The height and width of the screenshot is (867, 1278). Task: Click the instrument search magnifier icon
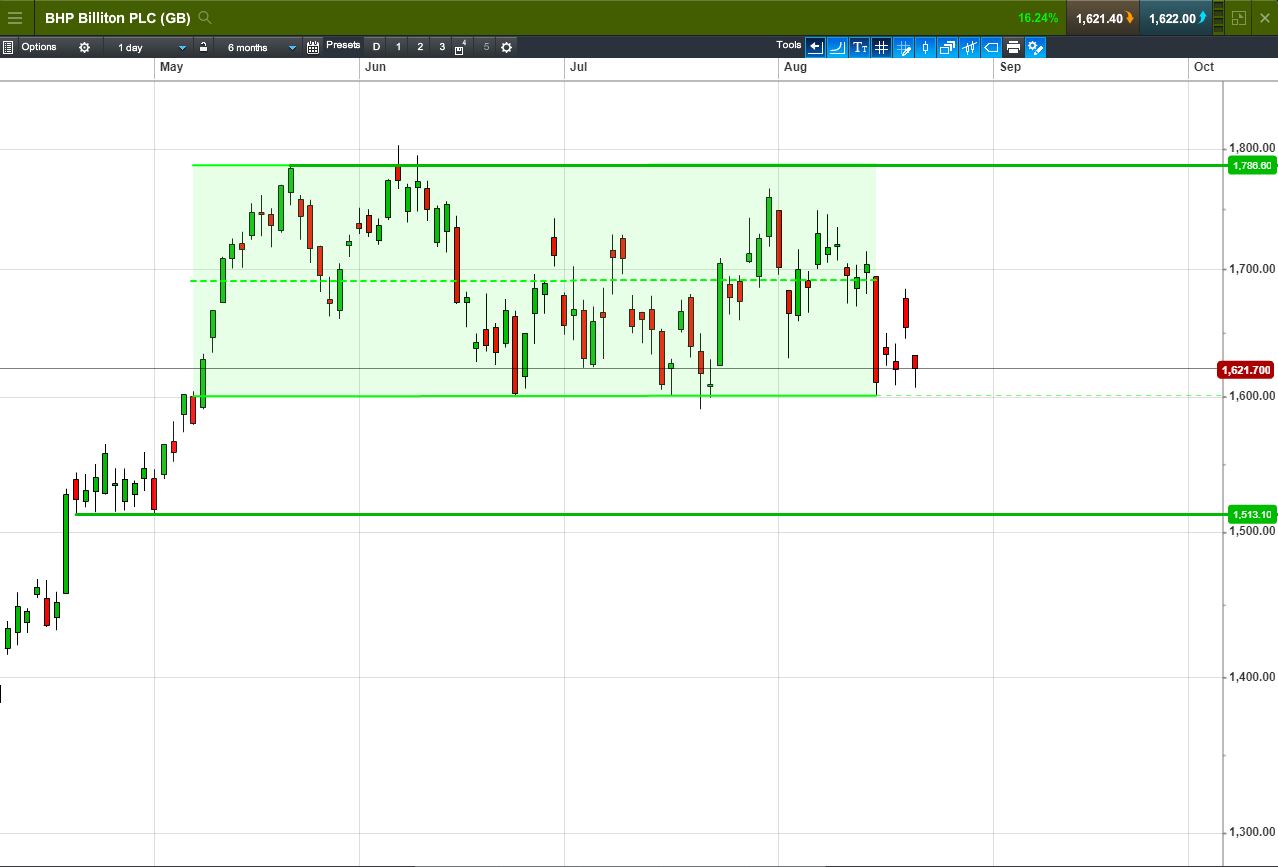click(205, 18)
